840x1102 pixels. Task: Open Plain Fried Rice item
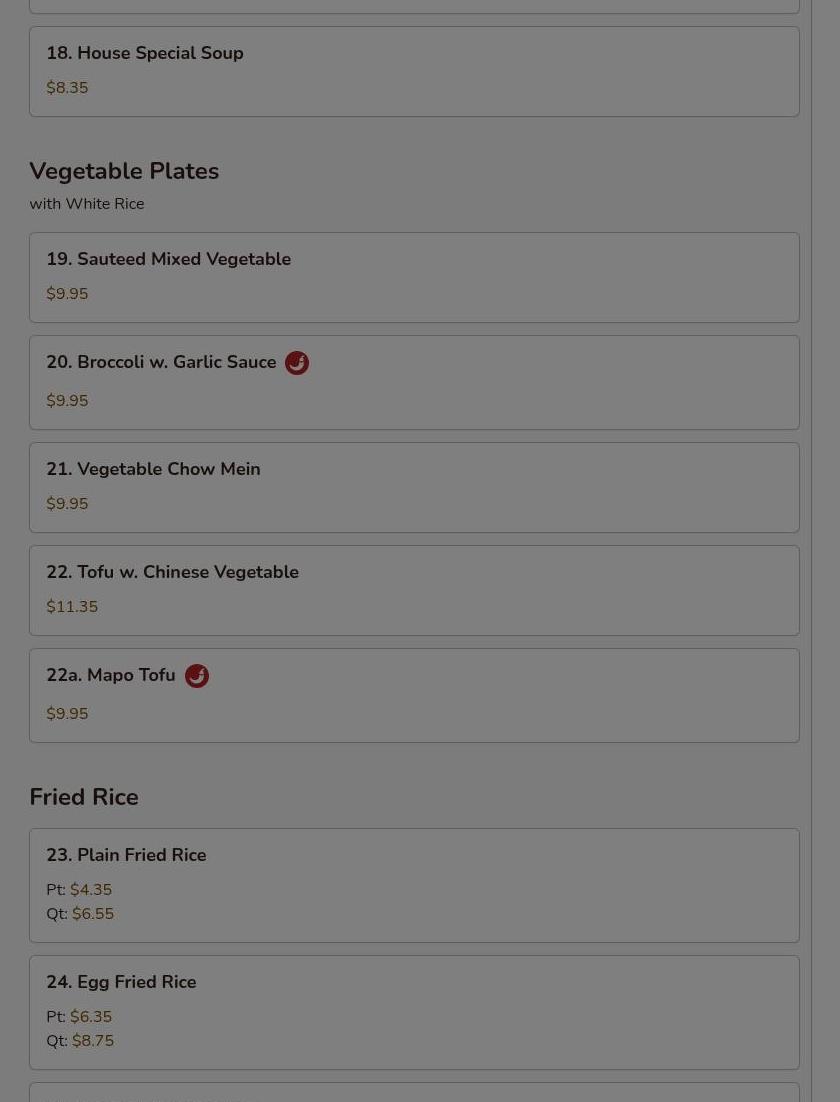click(x=126, y=856)
